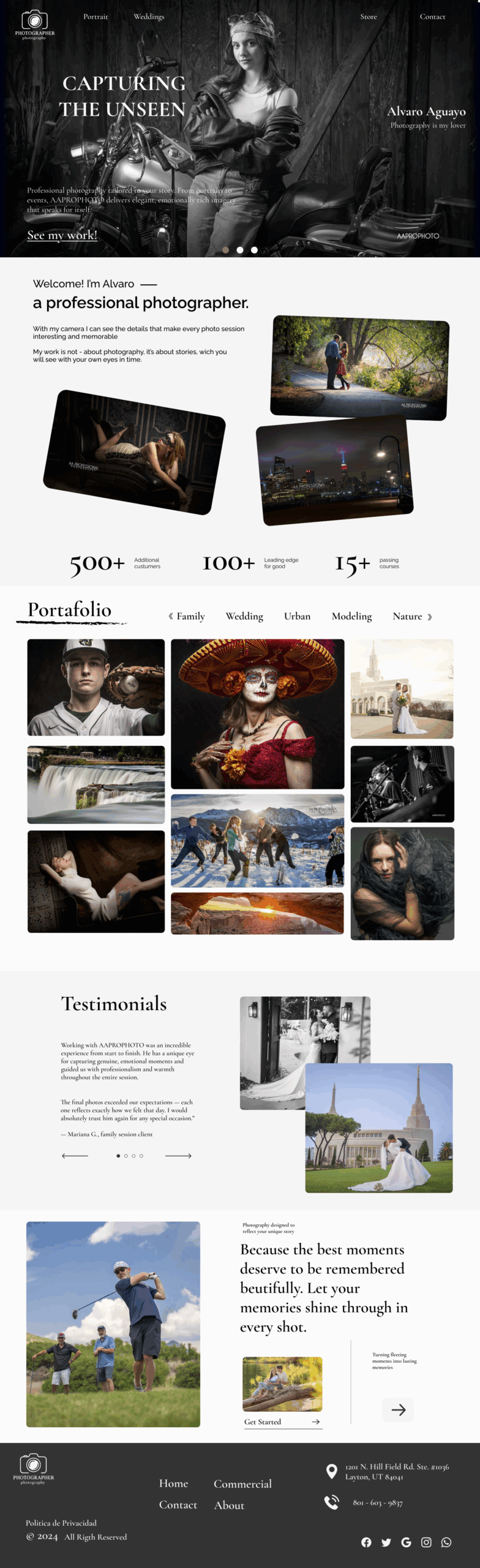Show next testimonial with right arrow
Image resolution: width=480 pixels, height=1568 pixels.
[x=178, y=1156]
